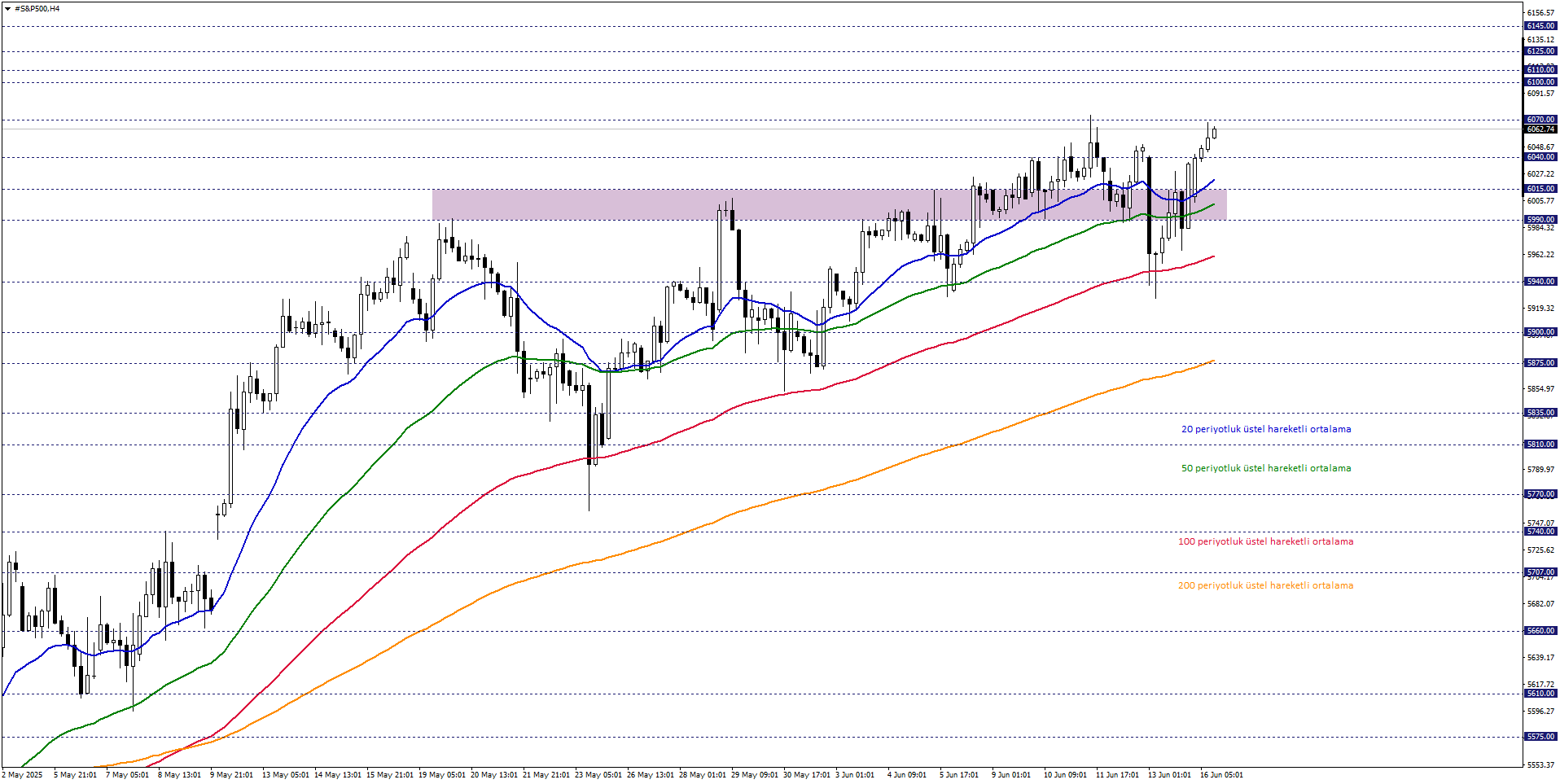Select the 6040.00 price level tag
Image resolution: width=1560 pixels, height=784 pixels.
click(x=1540, y=157)
